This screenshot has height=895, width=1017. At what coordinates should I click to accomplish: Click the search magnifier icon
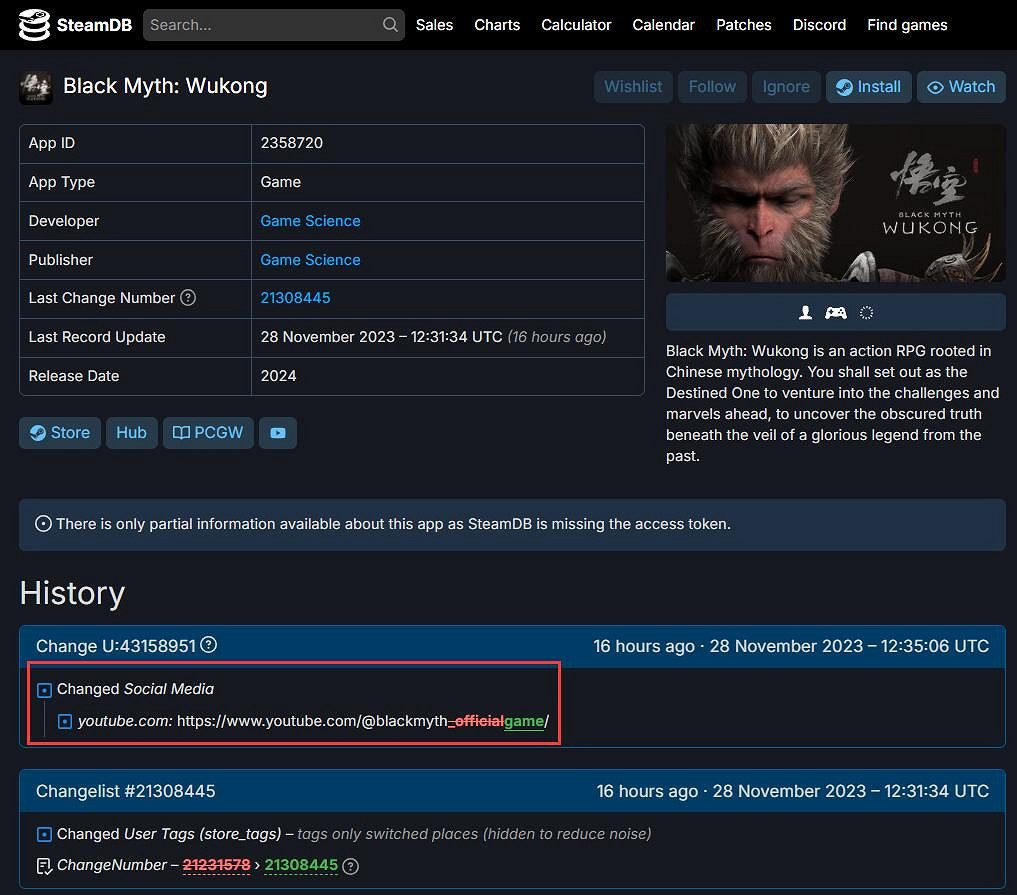coord(390,25)
